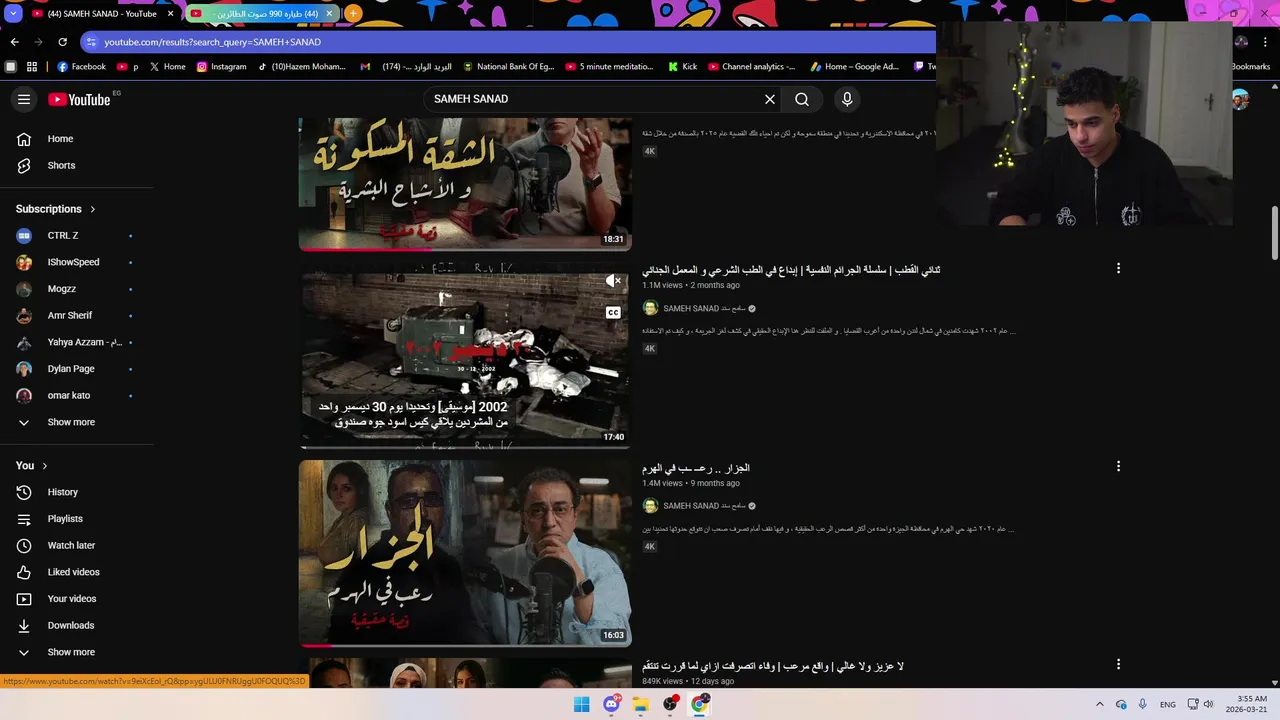The height and width of the screenshot is (720, 1280).
Task: Click the 1.4M views video title
Action: point(696,468)
